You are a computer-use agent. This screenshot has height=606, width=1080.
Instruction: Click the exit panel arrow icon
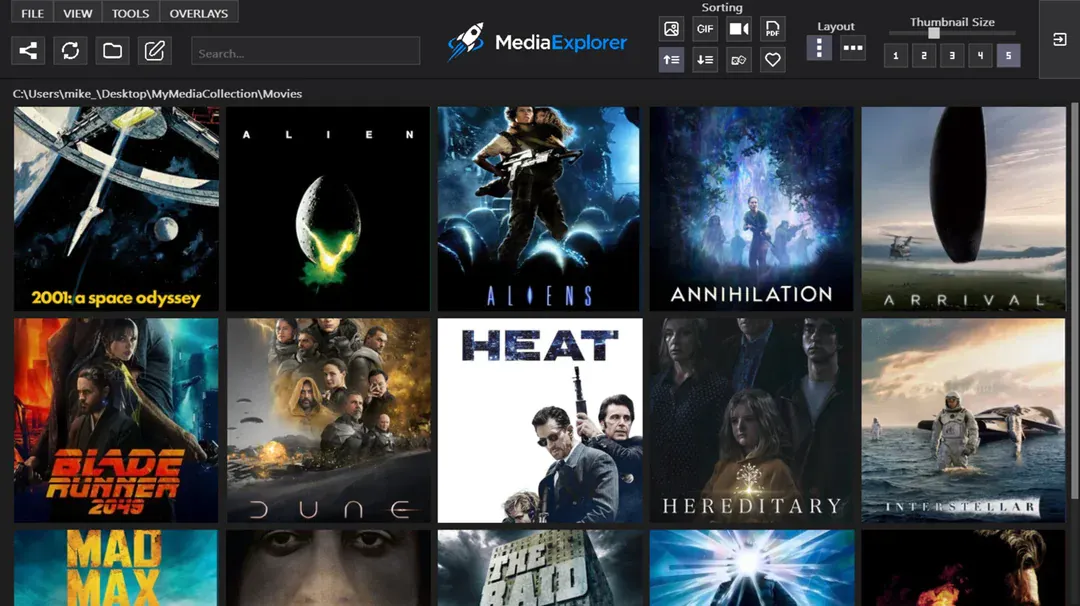pos(1059,39)
